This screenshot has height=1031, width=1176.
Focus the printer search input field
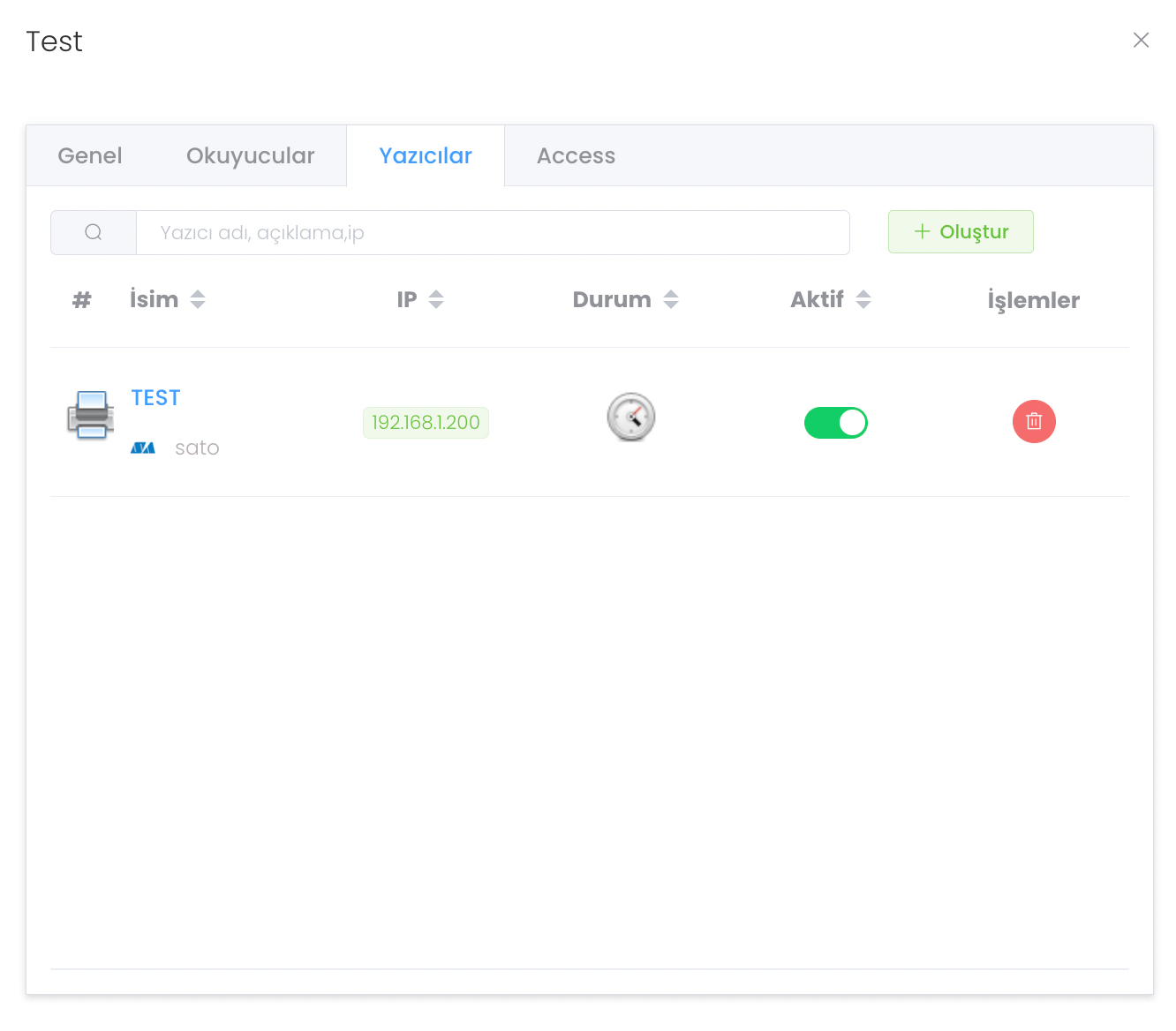click(x=493, y=233)
